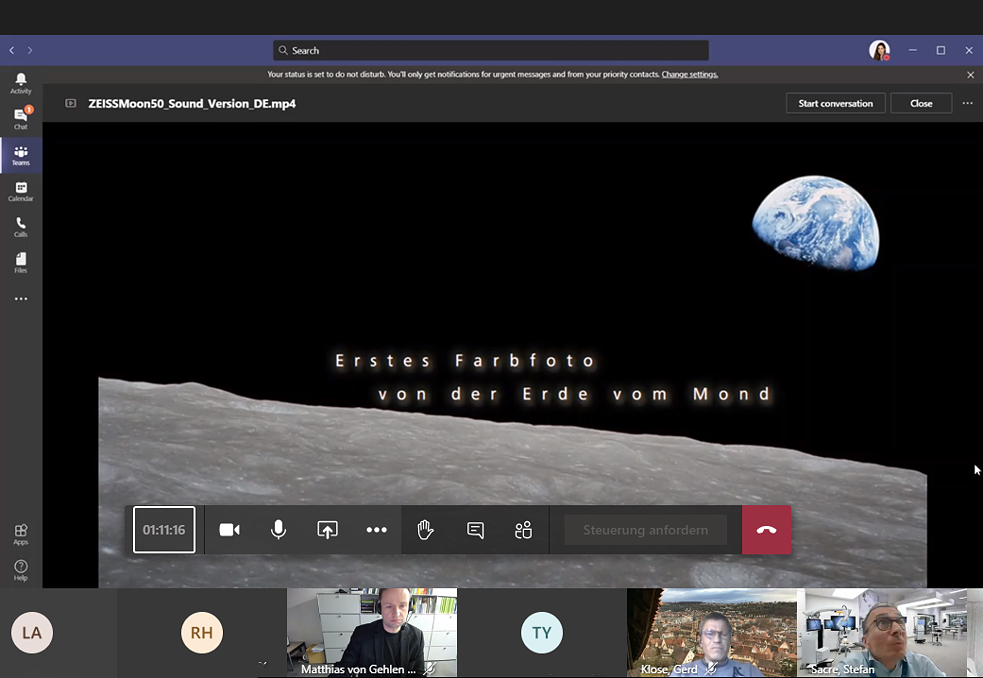Open Calls section in sidebar

[21, 226]
